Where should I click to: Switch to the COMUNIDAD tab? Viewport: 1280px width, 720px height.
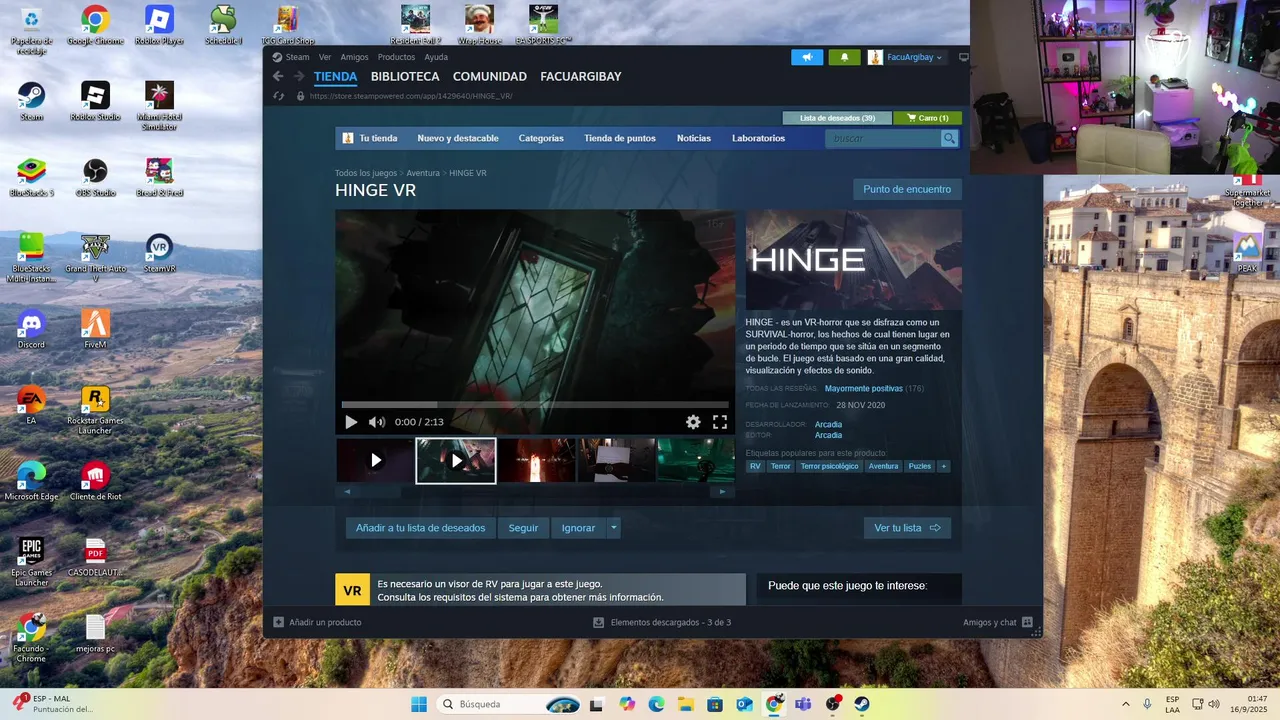[490, 76]
